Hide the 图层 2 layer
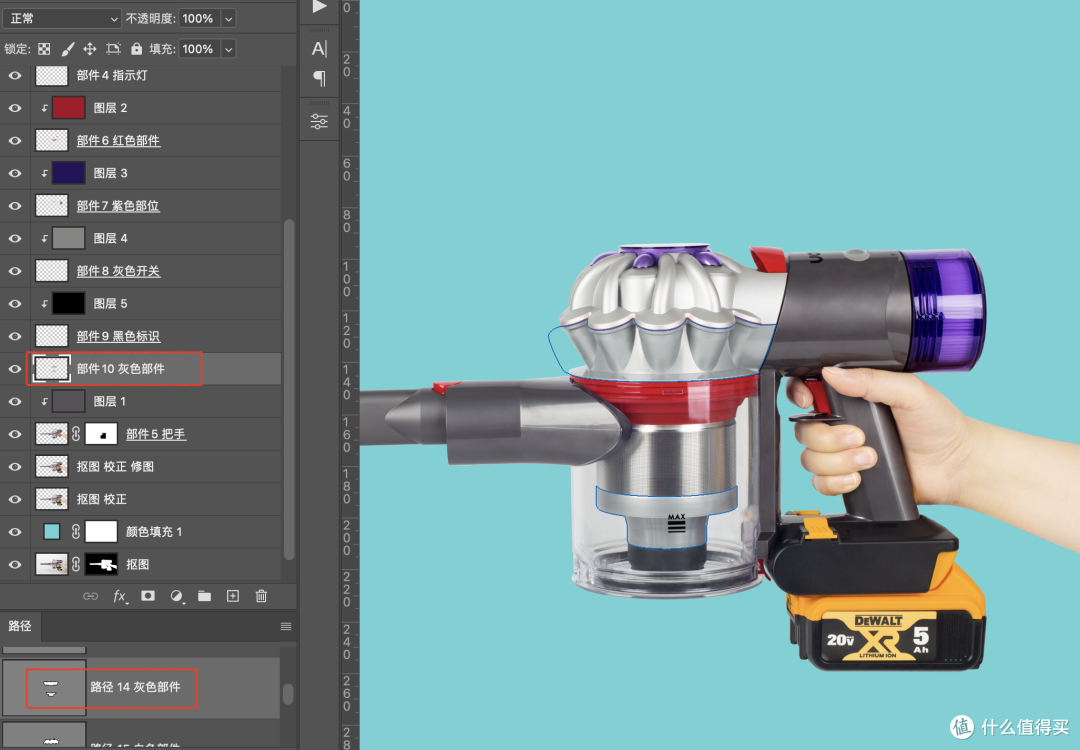The image size is (1080, 750). click(x=14, y=108)
